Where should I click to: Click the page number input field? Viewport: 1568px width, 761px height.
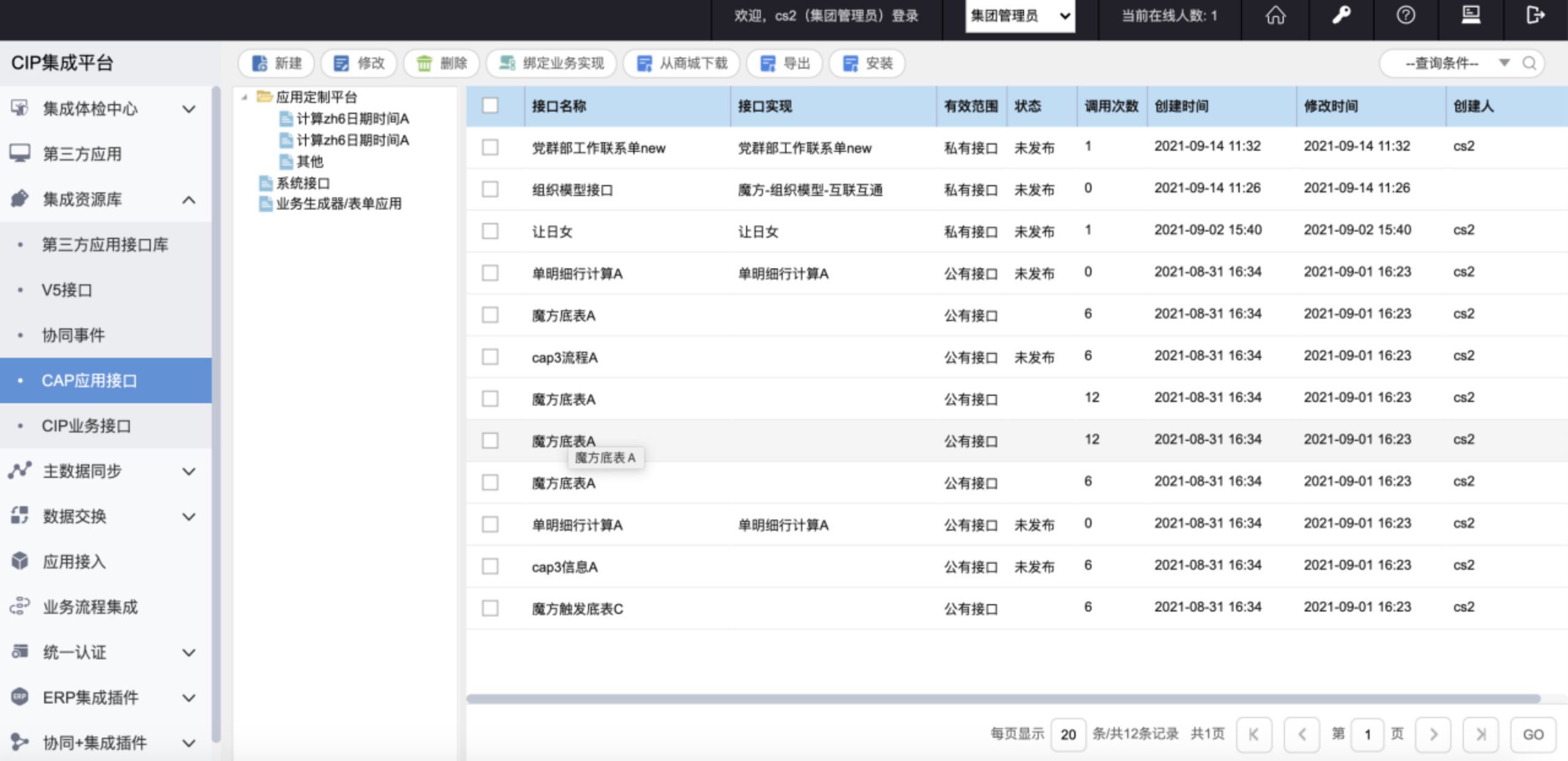1367,734
